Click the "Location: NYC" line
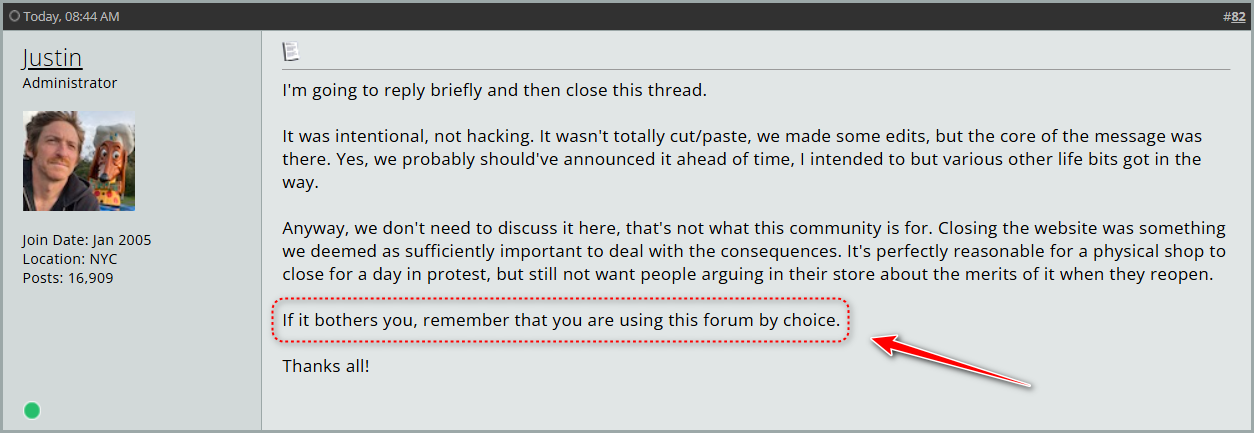Image resolution: width=1254 pixels, height=433 pixels. pos(70,259)
